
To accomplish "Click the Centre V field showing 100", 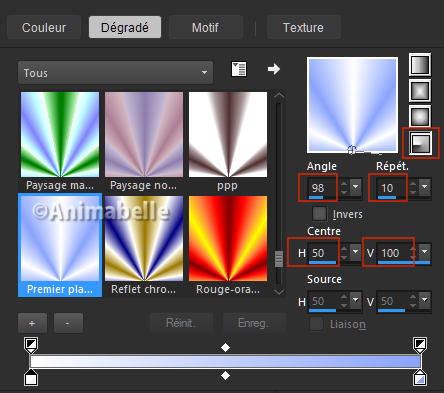I will [393, 253].
